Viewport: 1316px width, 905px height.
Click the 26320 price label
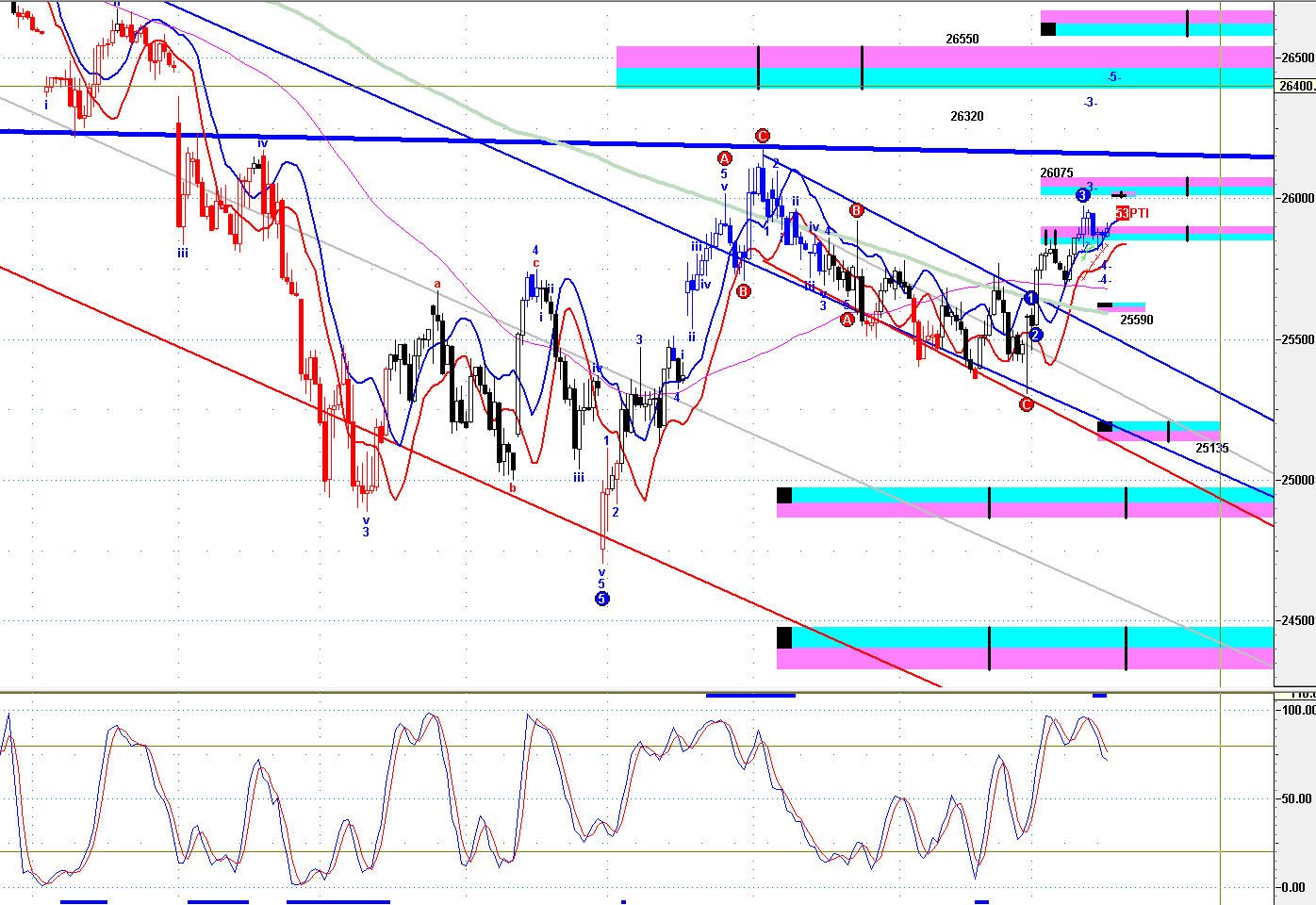tap(966, 117)
